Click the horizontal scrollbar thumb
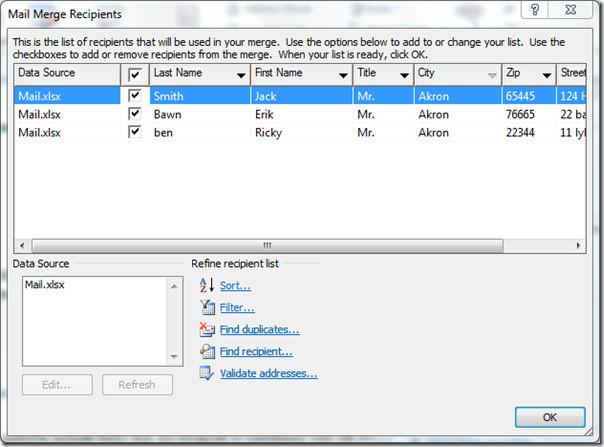This screenshot has height=447, width=604. click(x=267, y=245)
